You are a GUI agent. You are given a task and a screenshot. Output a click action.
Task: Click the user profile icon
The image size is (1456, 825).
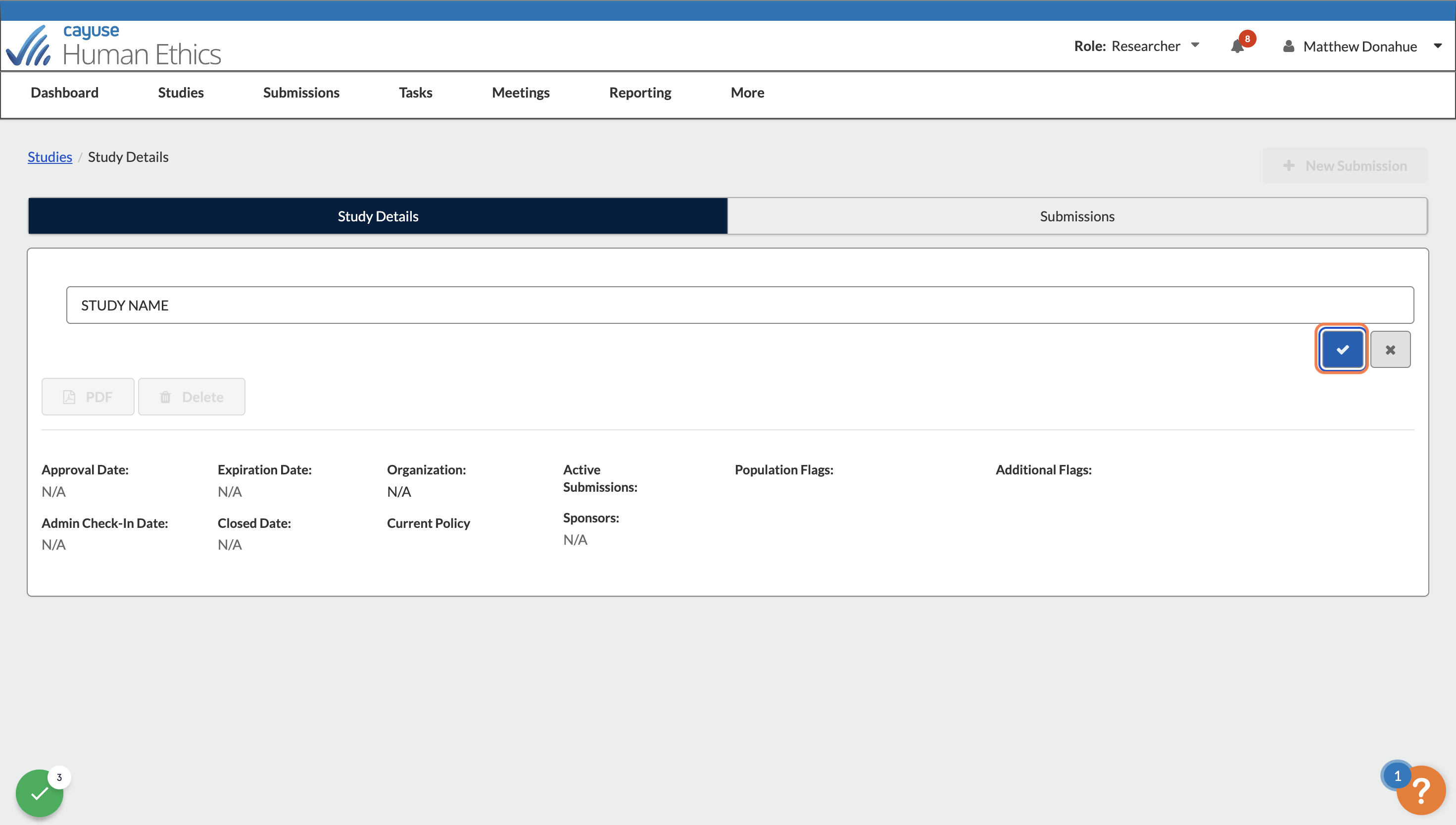pos(1288,47)
